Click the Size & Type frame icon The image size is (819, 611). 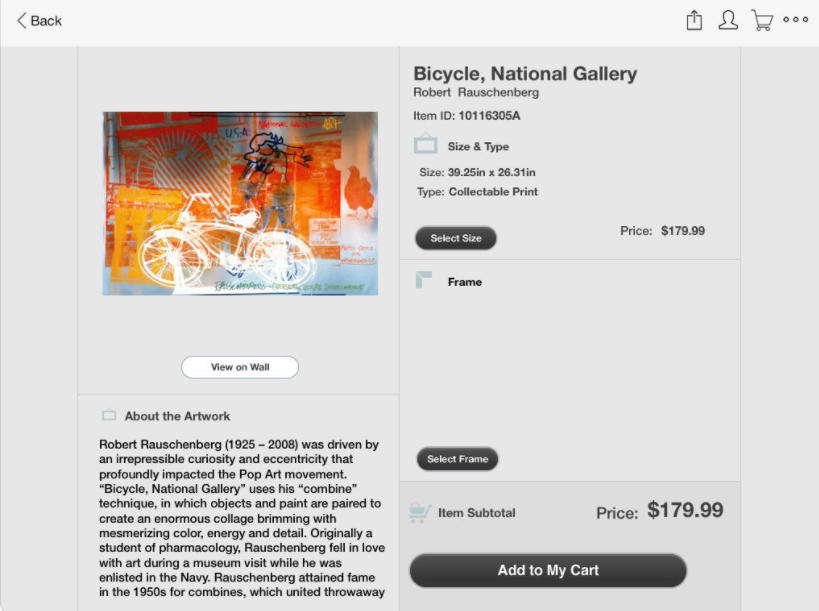tap(426, 145)
